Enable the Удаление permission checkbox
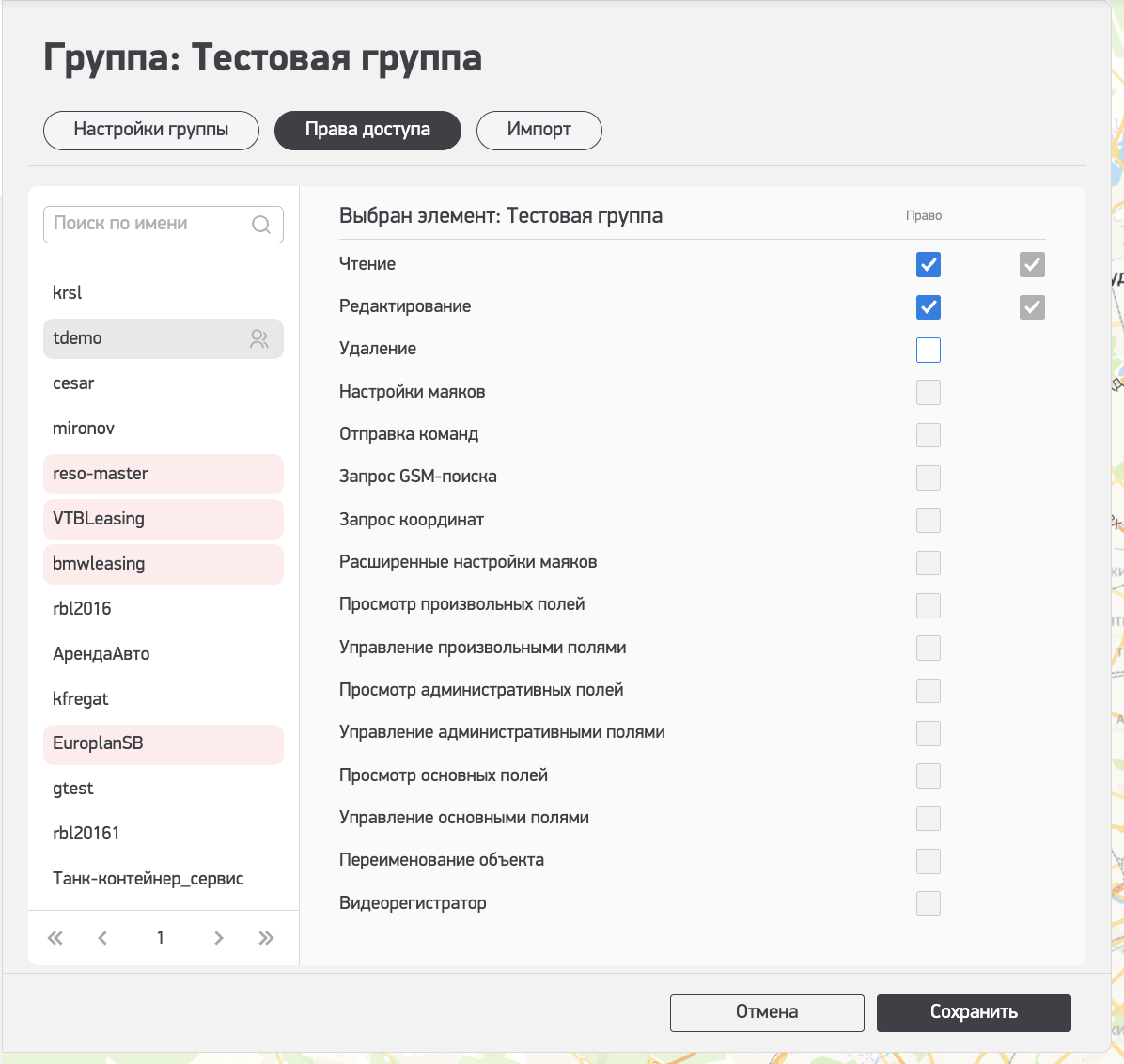The height and width of the screenshot is (1064, 1124). click(929, 350)
